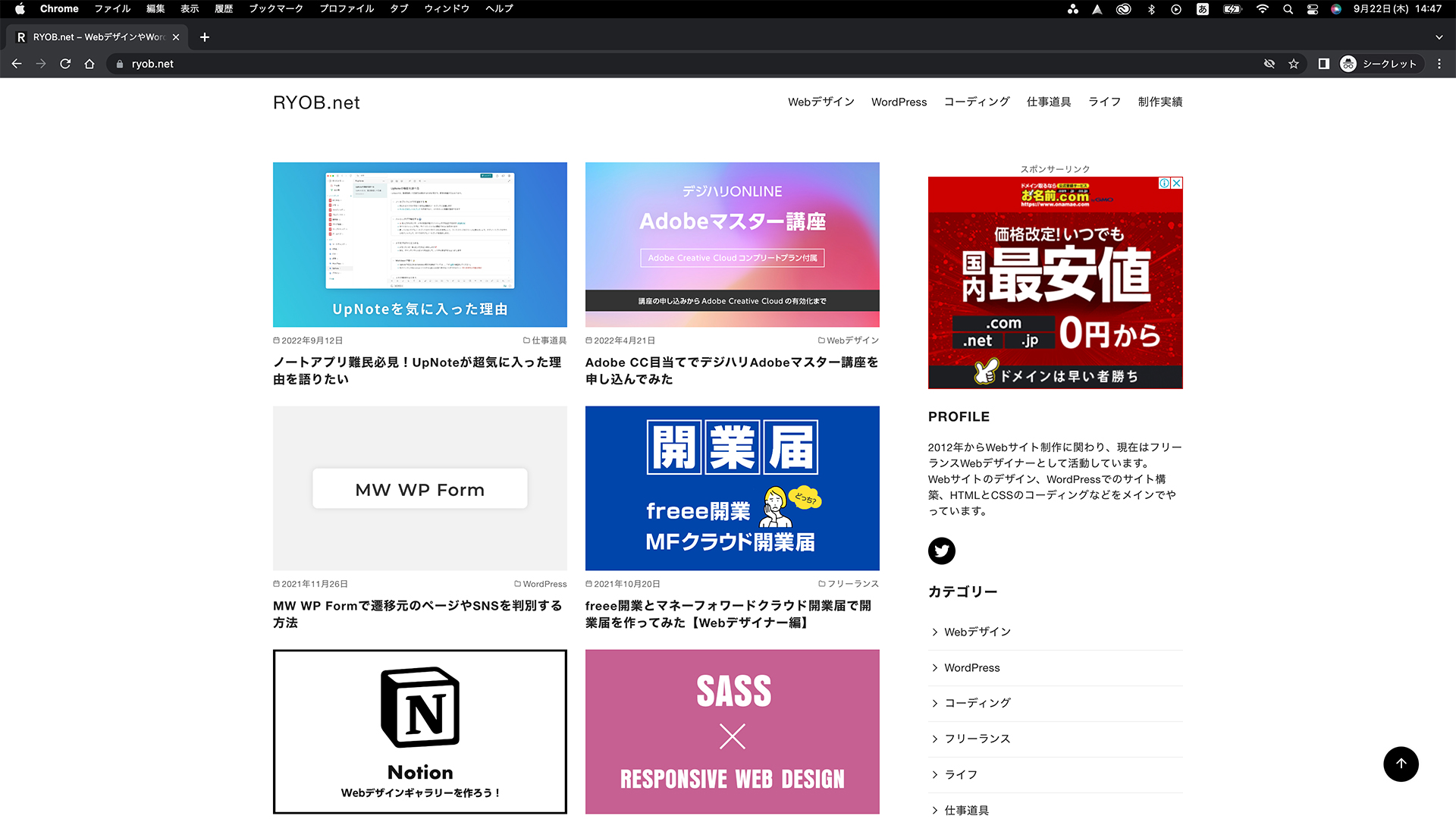1456x819 pixels.
Task: Click the Spotlight search icon
Action: click(x=1288, y=9)
